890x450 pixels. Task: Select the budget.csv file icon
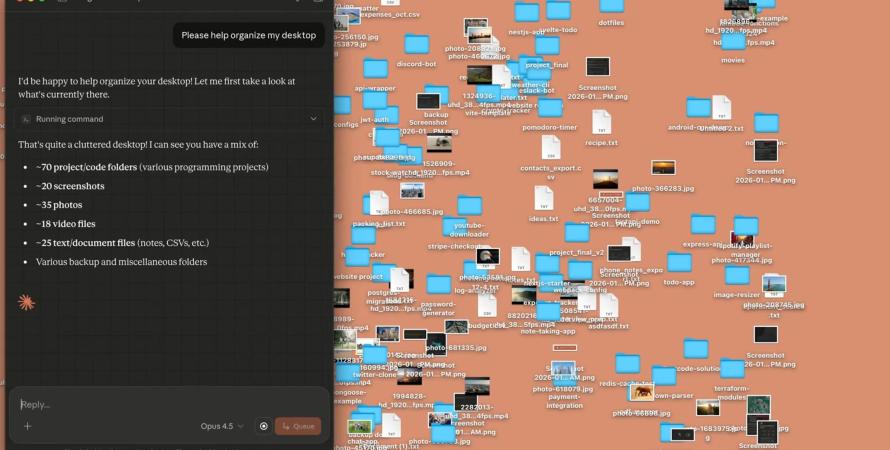[487, 305]
